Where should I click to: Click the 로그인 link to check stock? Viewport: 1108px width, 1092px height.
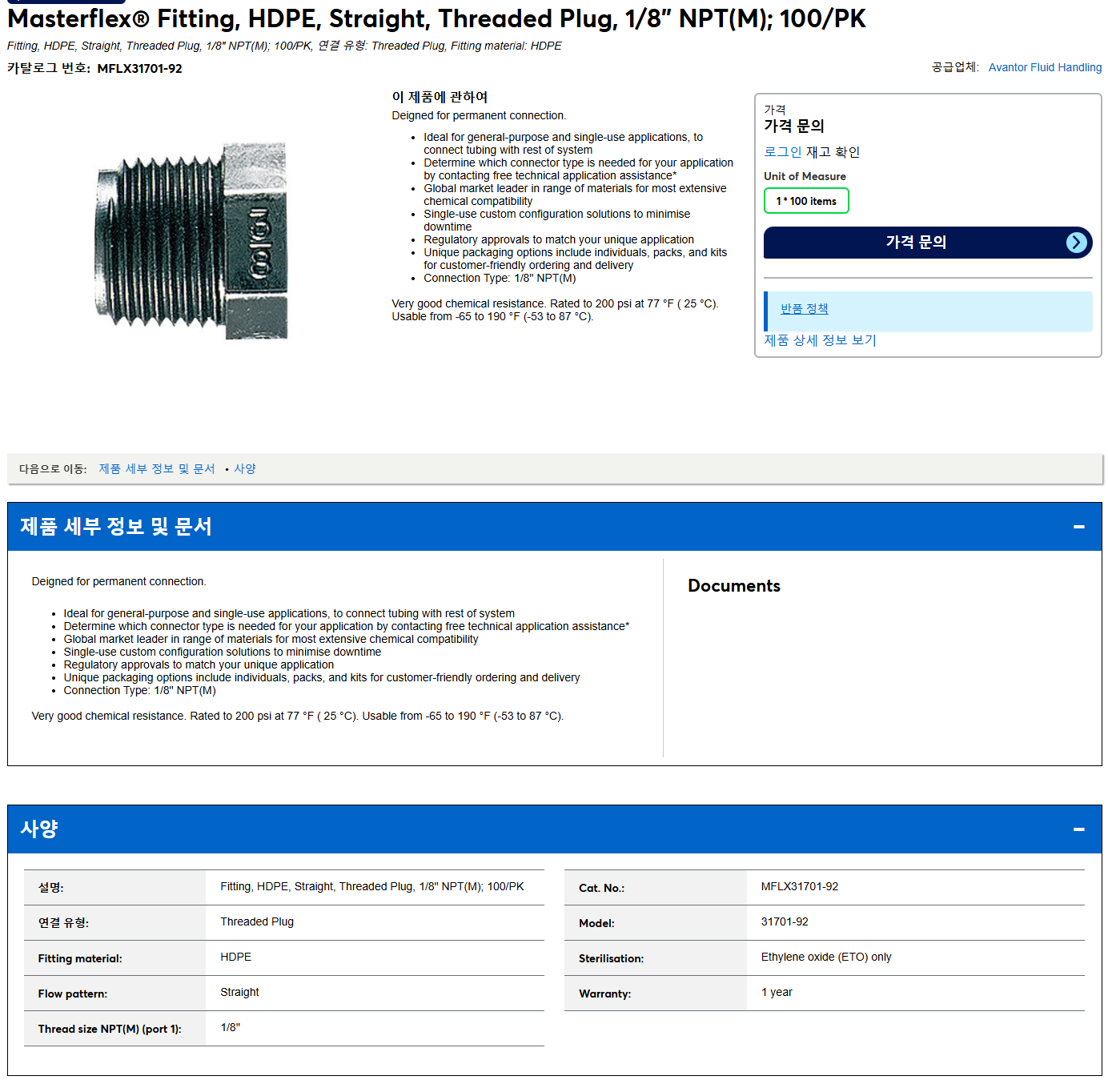click(x=782, y=152)
